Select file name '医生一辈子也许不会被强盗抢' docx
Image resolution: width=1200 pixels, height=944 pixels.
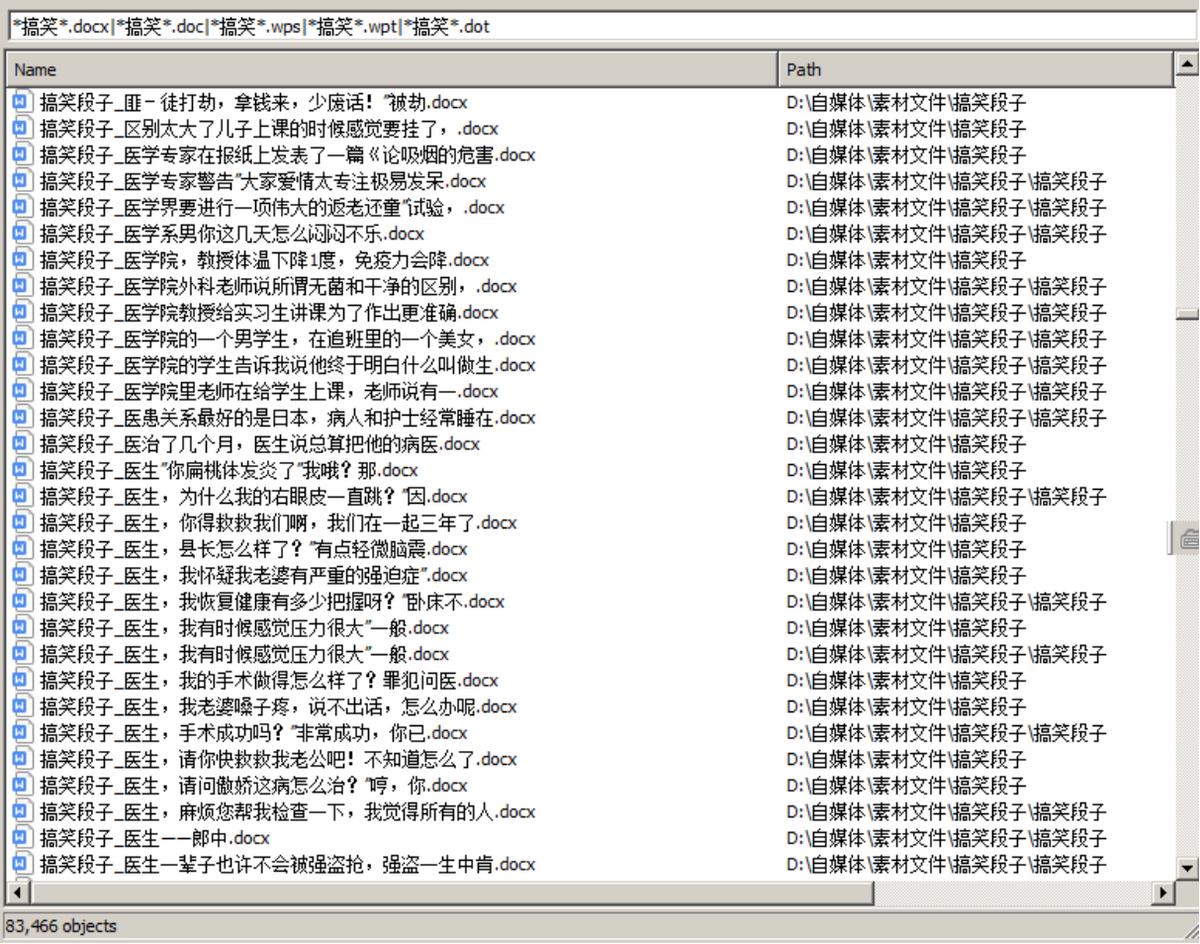(x=288, y=864)
